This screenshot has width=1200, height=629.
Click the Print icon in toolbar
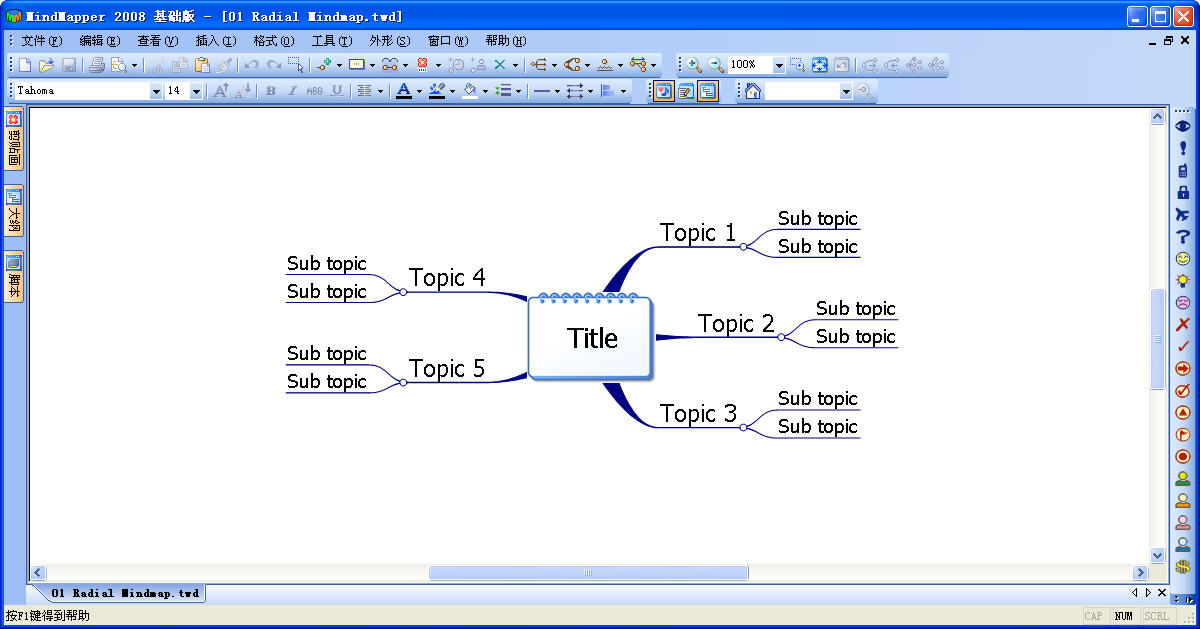[x=97, y=65]
